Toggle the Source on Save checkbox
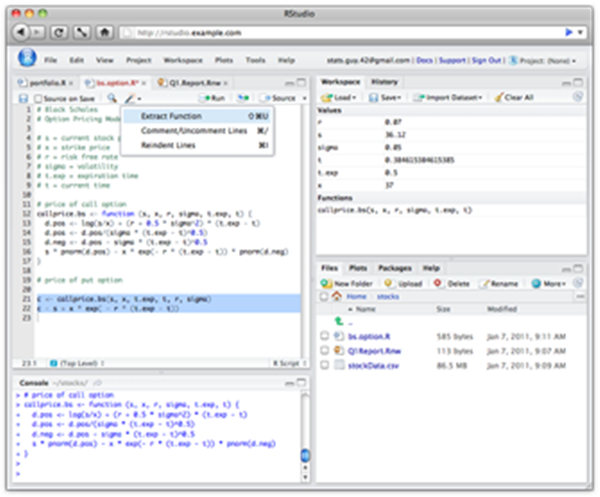The width and height of the screenshot is (600, 497). (38, 99)
